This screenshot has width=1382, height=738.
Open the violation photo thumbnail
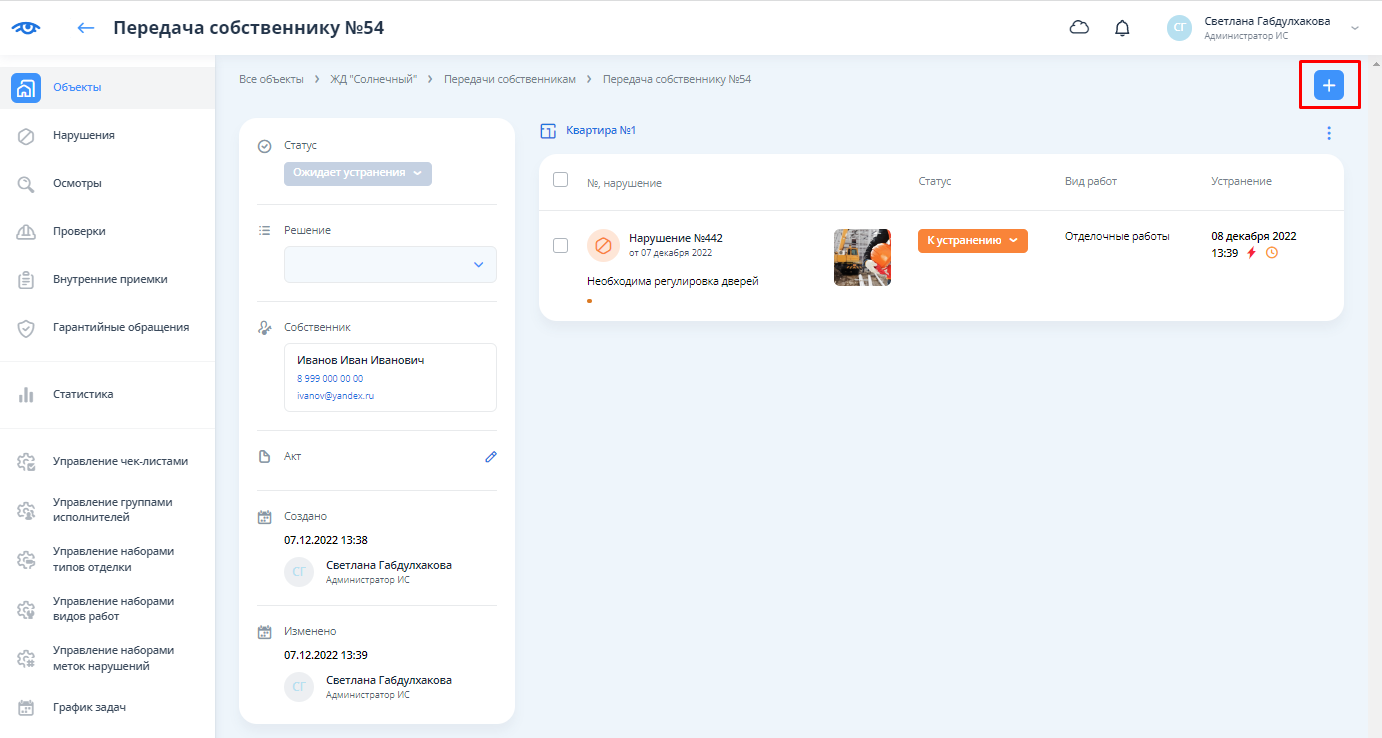862,257
